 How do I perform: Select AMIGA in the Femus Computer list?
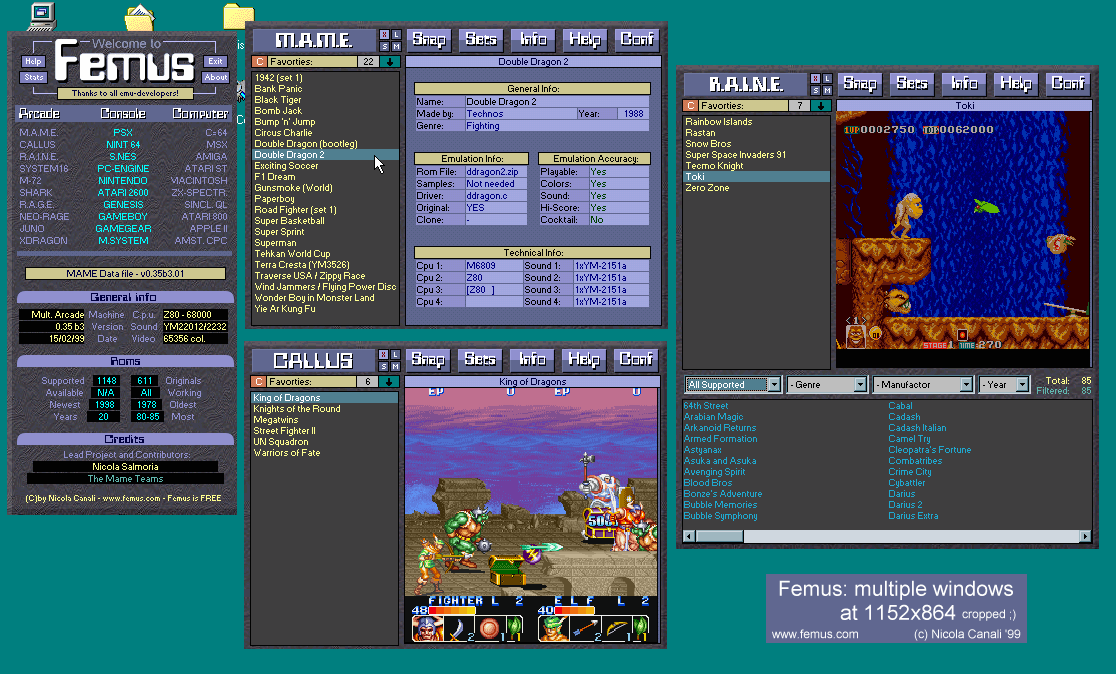point(211,157)
